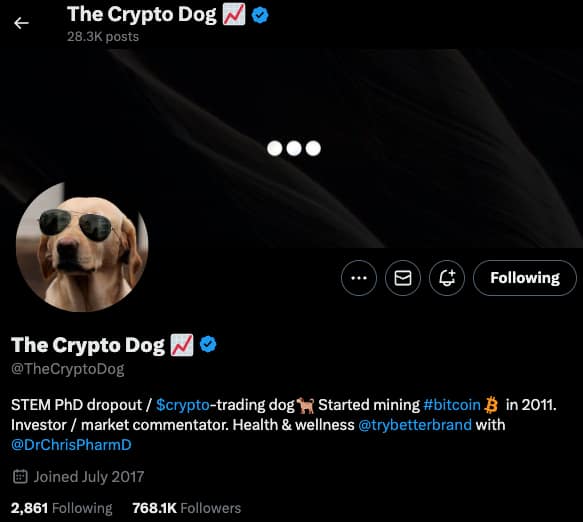The width and height of the screenshot is (583, 522).
Task: Click the three white dots on banner
Action: [294, 148]
